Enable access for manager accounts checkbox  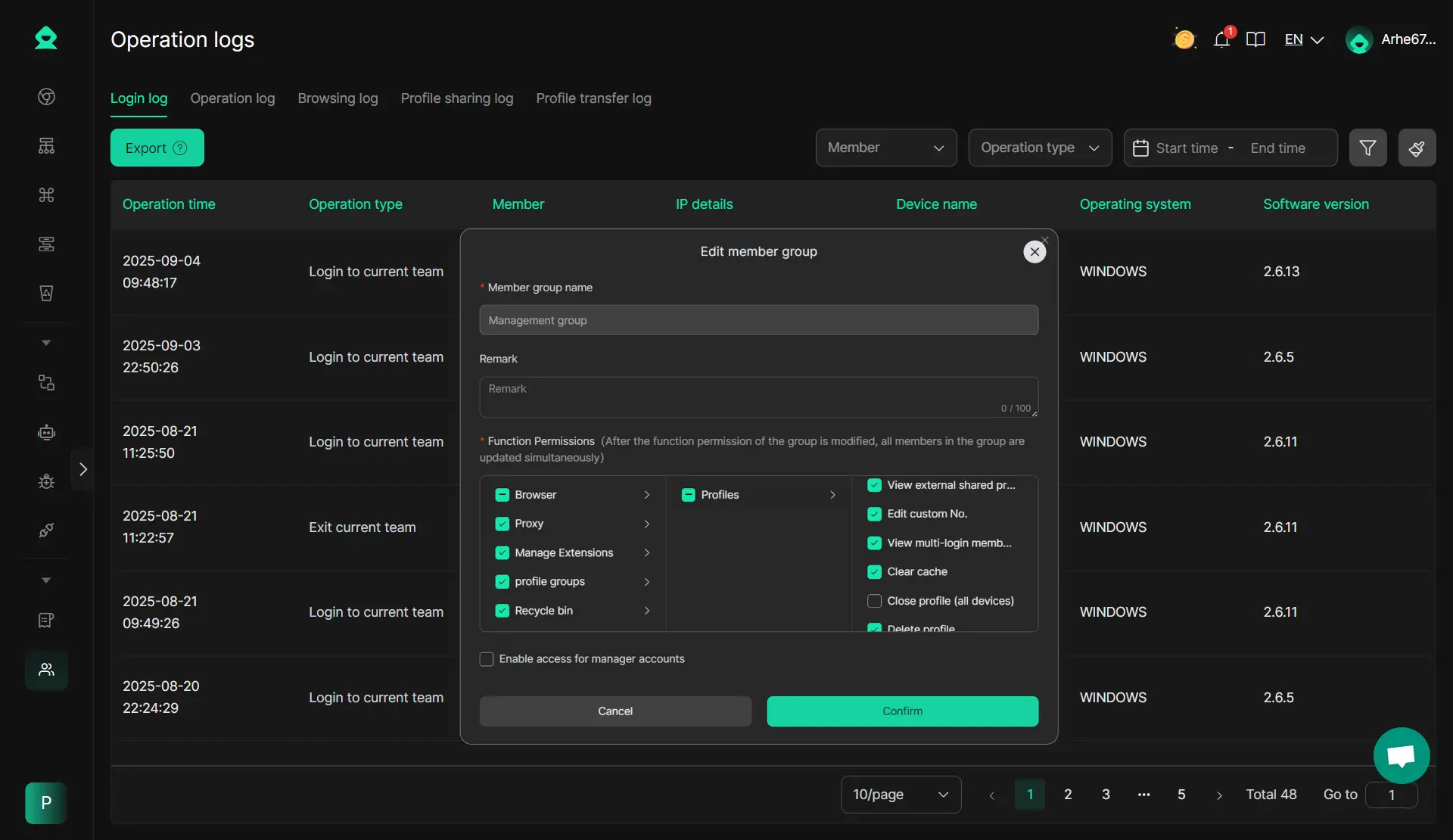[x=487, y=659]
